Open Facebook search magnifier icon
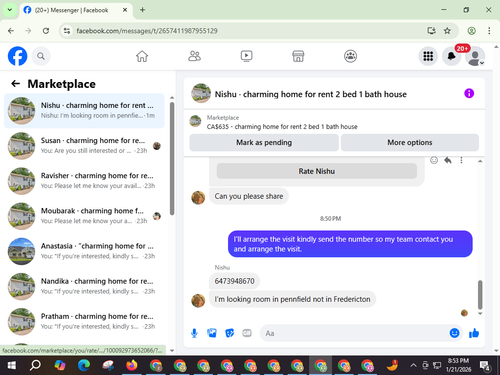The image size is (500, 375). 41,56
